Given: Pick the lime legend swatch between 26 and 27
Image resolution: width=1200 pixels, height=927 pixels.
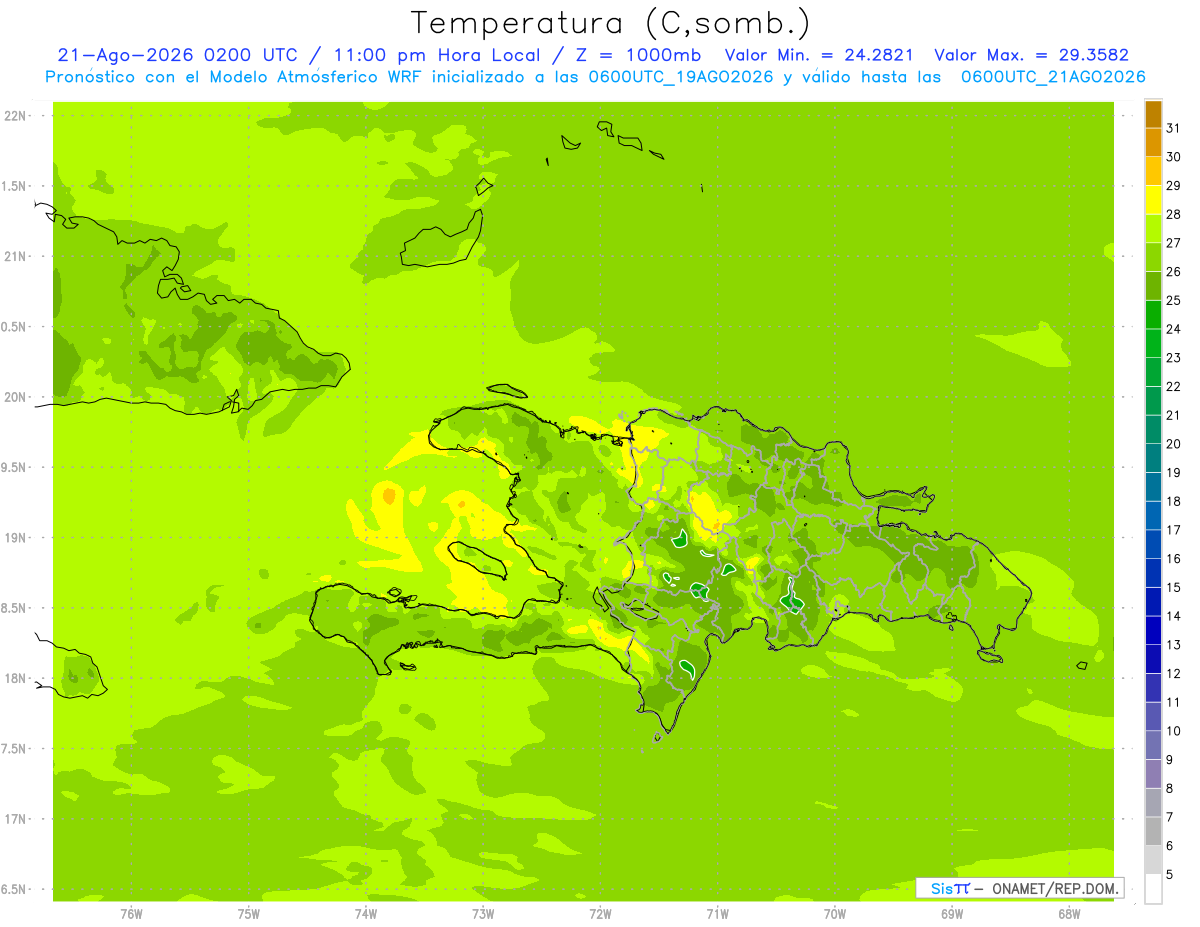Looking at the screenshot, I should (1153, 257).
